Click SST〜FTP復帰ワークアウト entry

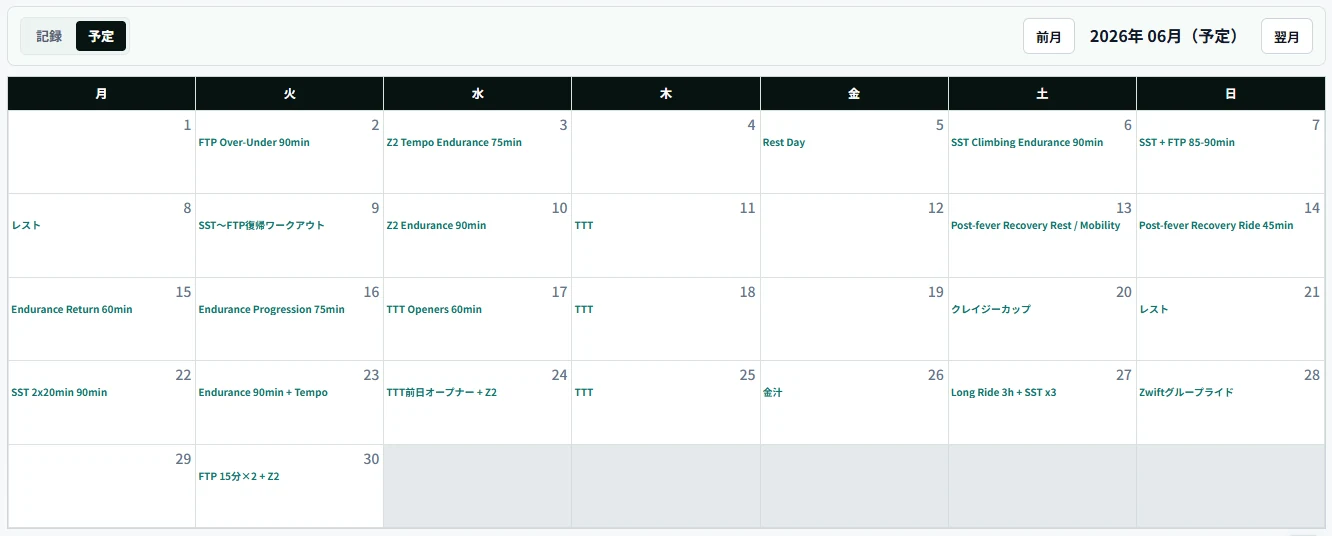[x=261, y=225]
